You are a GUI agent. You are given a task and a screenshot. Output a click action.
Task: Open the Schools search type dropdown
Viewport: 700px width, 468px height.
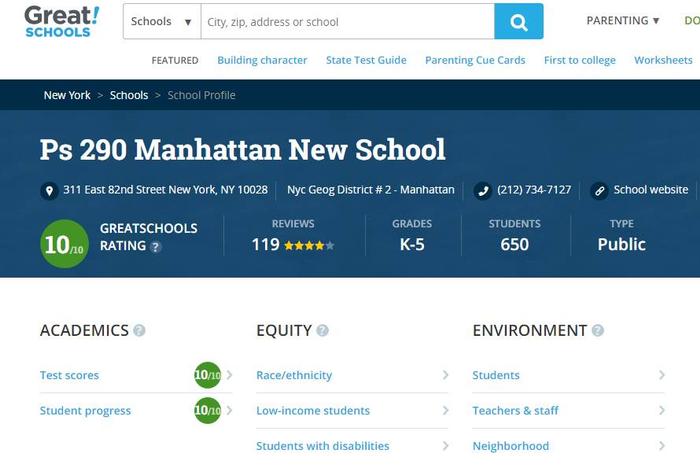(x=162, y=21)
